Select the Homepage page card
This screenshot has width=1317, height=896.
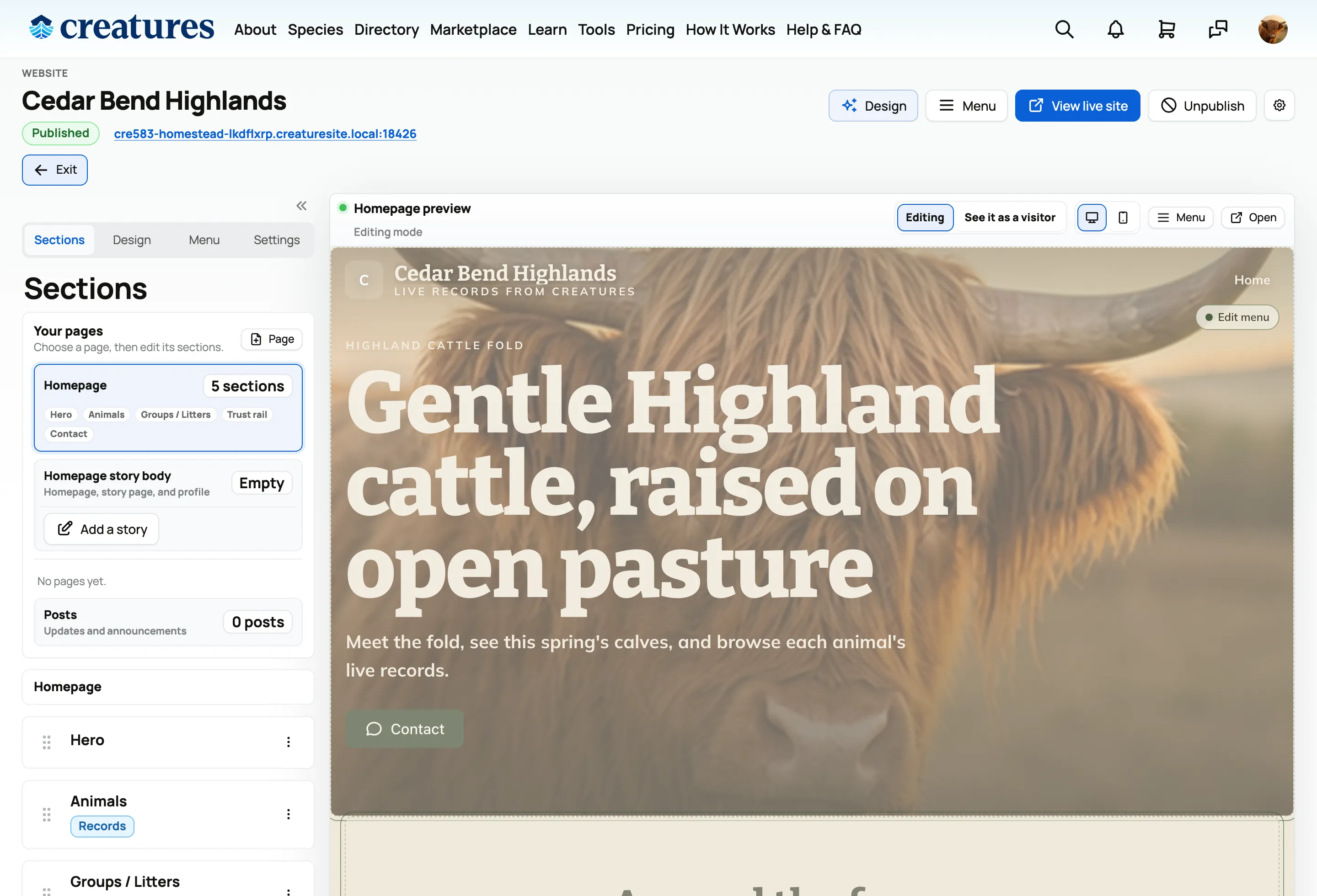pos(168,407)
